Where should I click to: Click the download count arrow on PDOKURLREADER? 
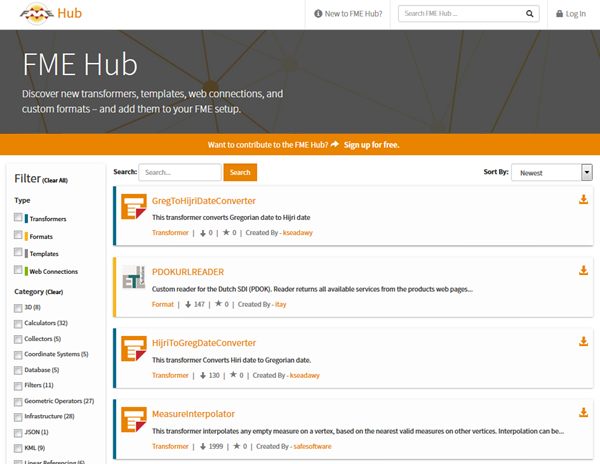click(188, 304)
